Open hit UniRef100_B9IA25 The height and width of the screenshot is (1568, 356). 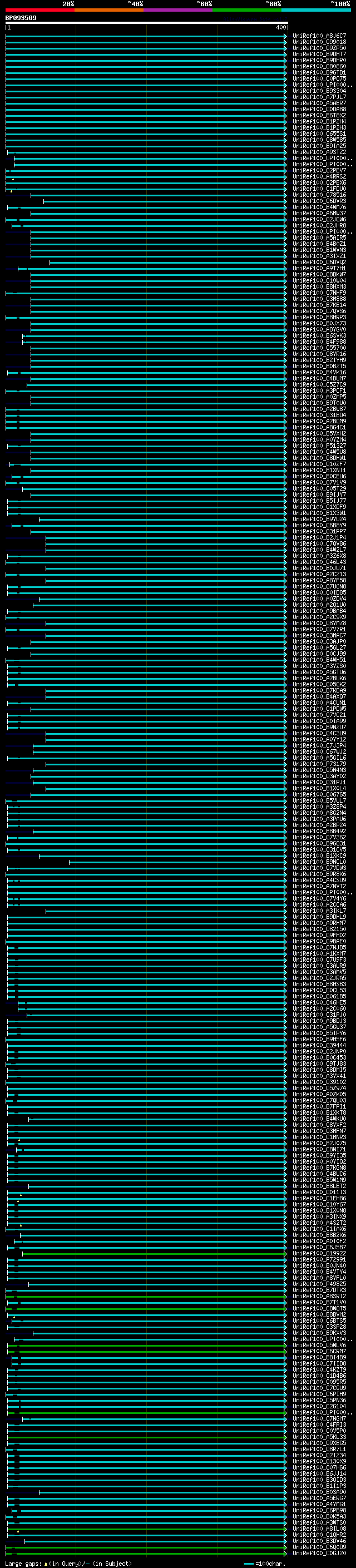pyautogui.click(x=319, y=146)
